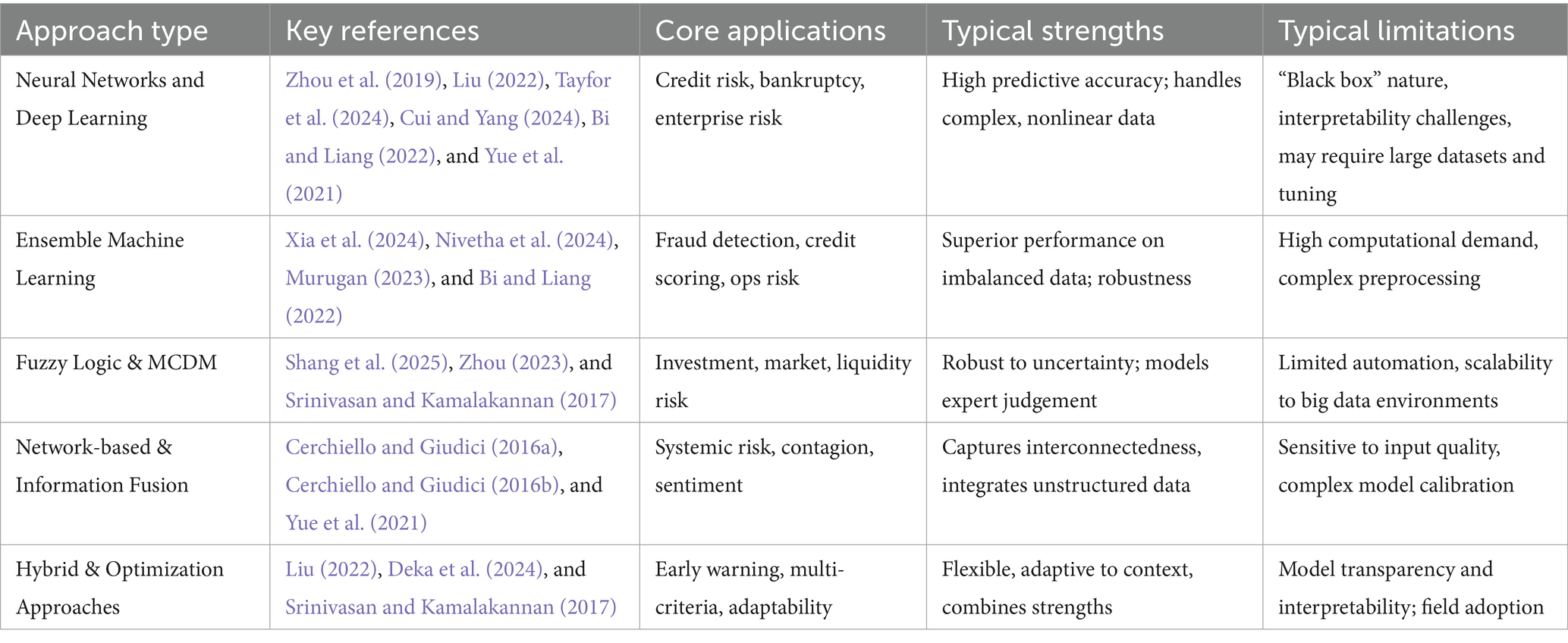The width and height of the screenshot is (1568, 643).
Task: Click the Cerchiello and Giudici (2016a) link
Action: point(422,447)
